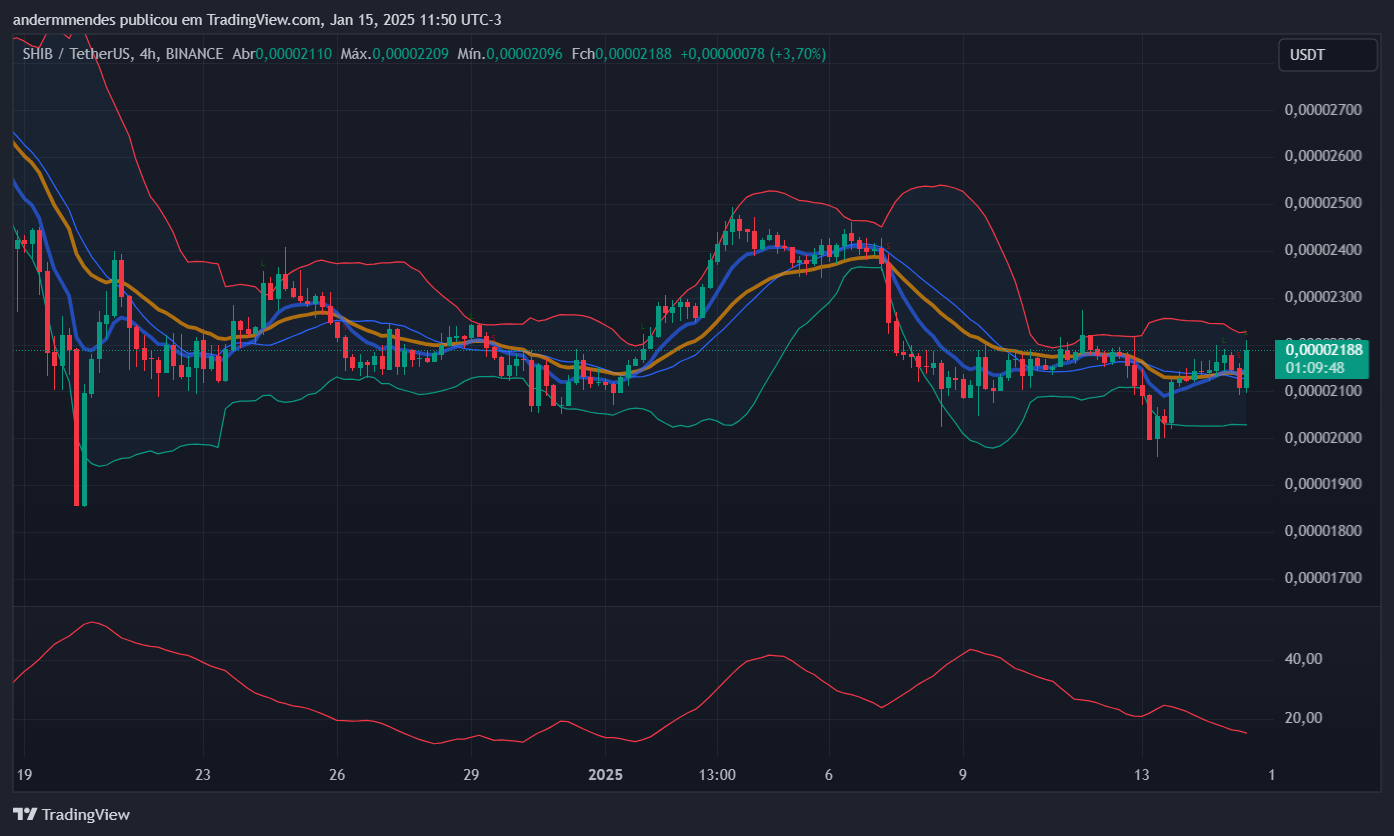This screenshot has height=836, width=1394.
Task: Click the 0,00002700 price axis label
Action: click(1322, 109)
